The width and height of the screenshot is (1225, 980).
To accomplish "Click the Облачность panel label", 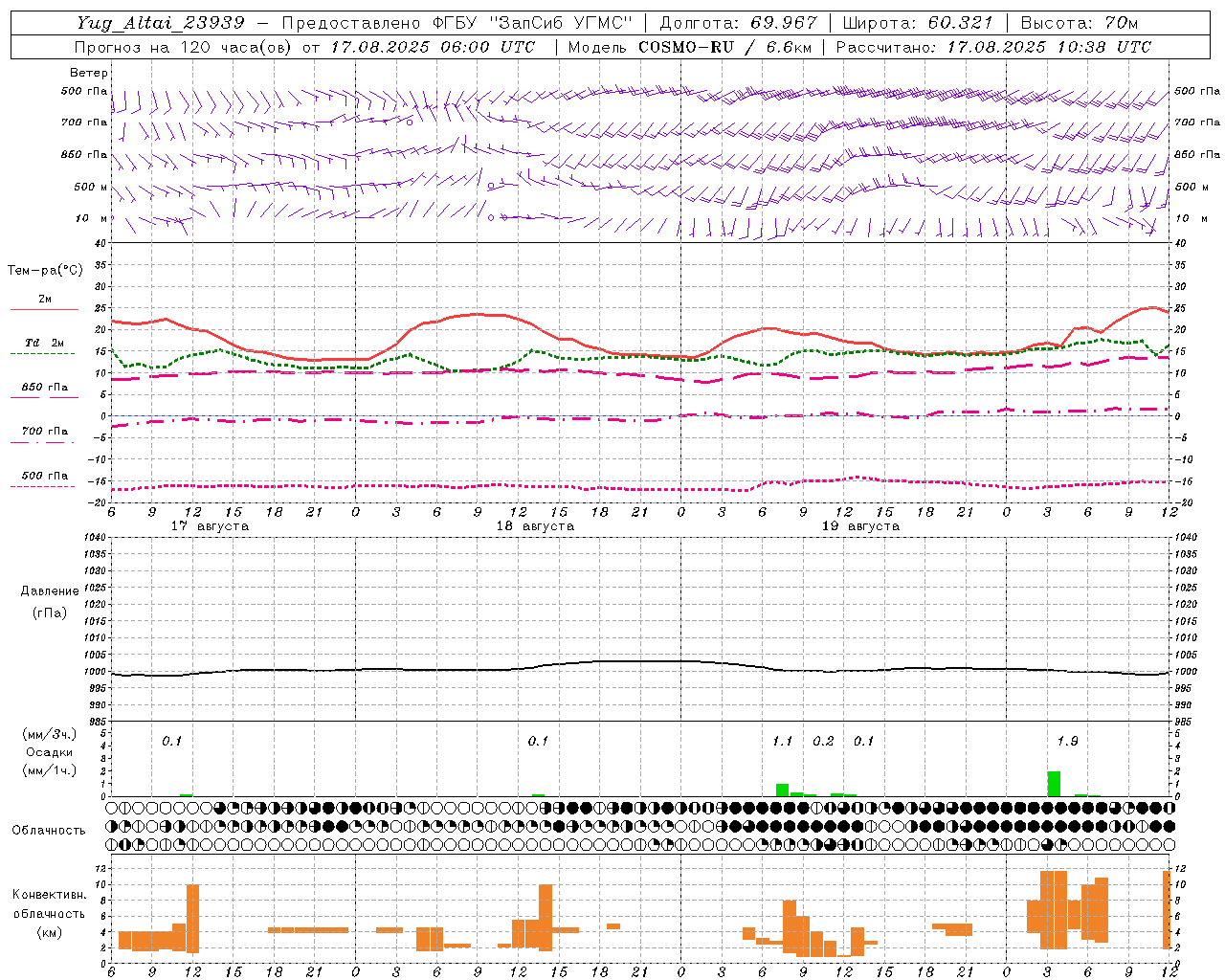I will (x=49, y=831).
